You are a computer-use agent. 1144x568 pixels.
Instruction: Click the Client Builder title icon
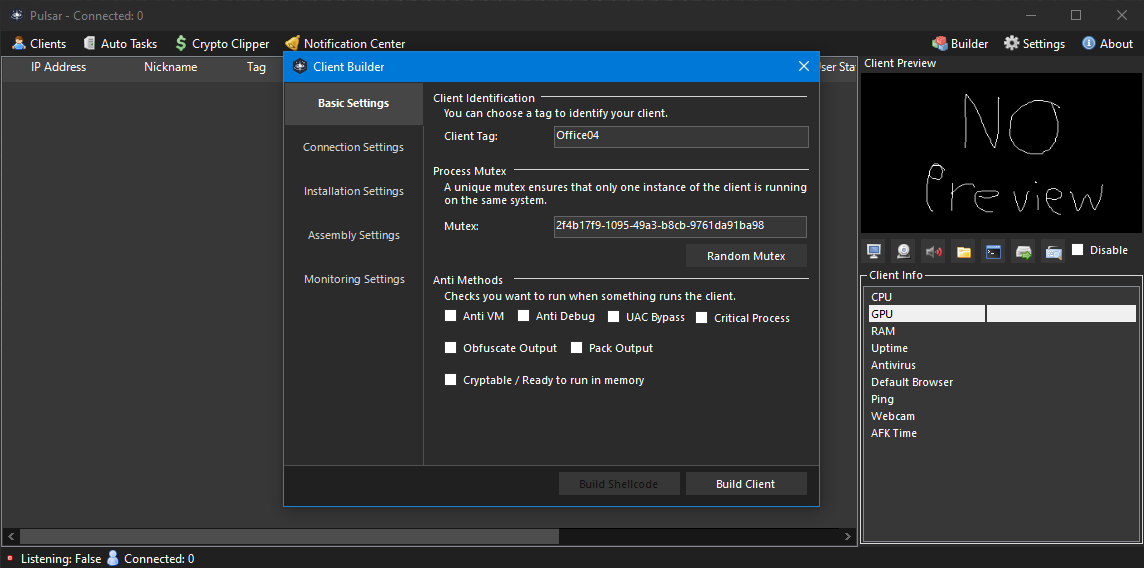tap(298, 66)
